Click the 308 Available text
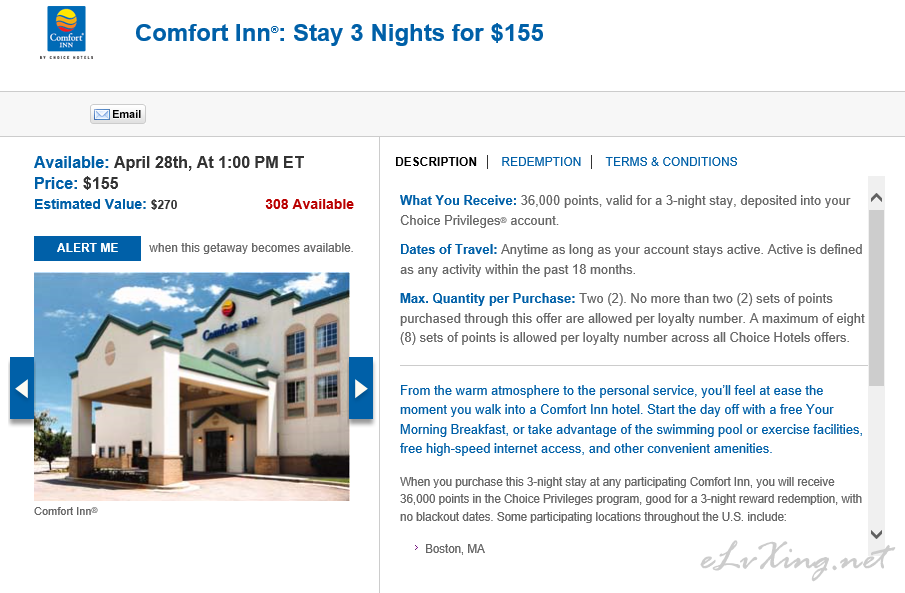This screenshot has width=905, height=593. (x=309, y=204)
